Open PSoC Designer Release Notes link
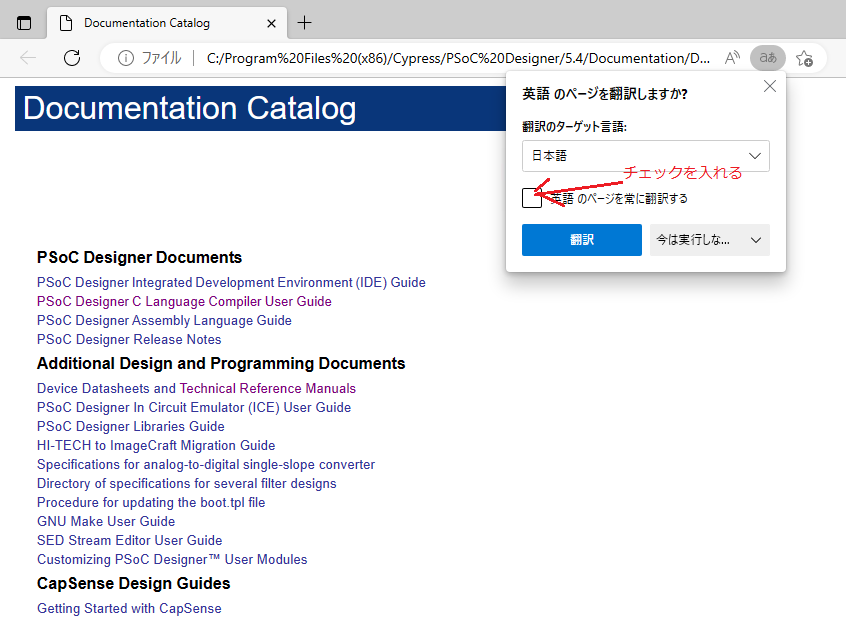 (x=129, y=339)
